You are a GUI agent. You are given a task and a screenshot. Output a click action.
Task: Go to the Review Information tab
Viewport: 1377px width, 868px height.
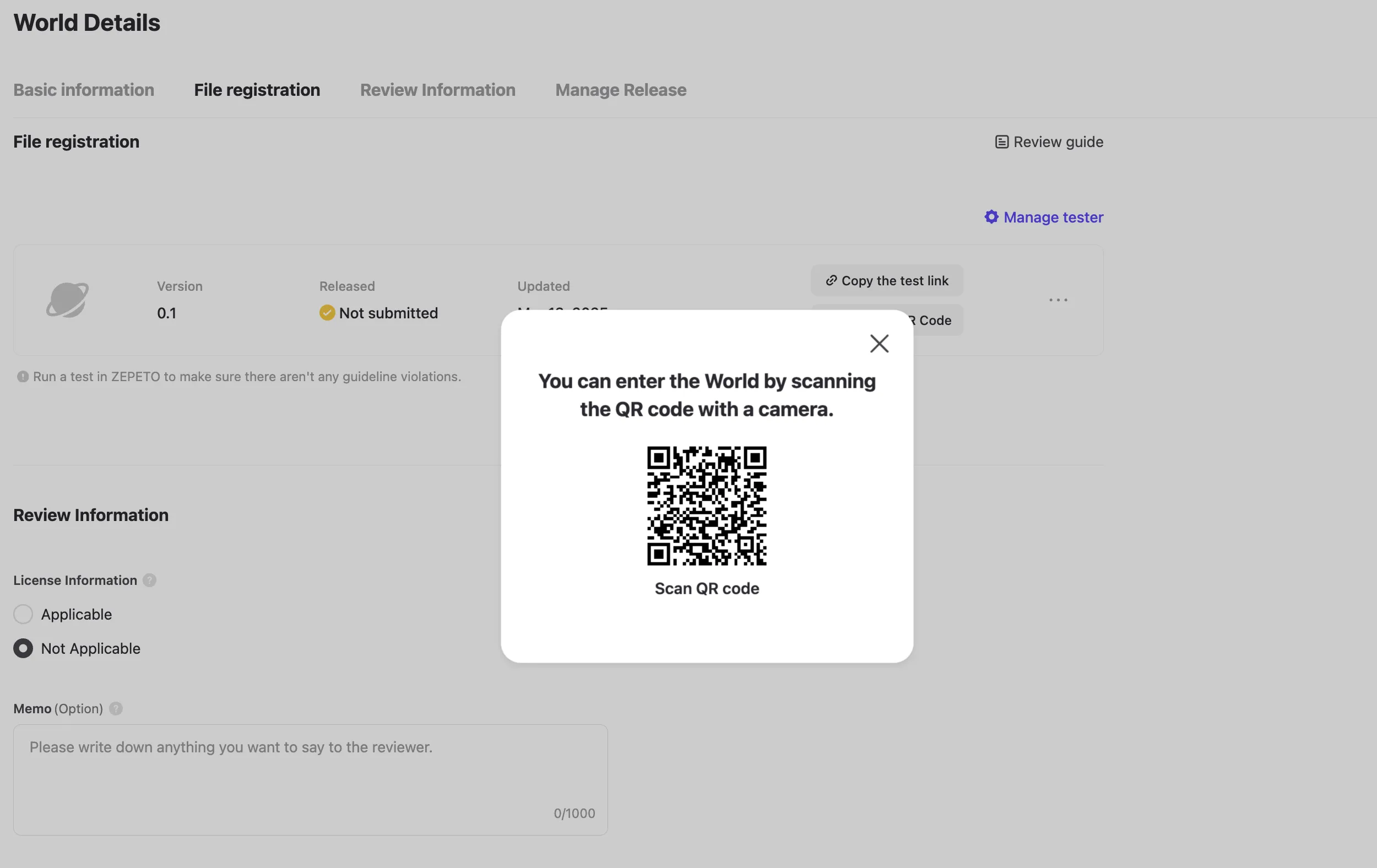437,90
